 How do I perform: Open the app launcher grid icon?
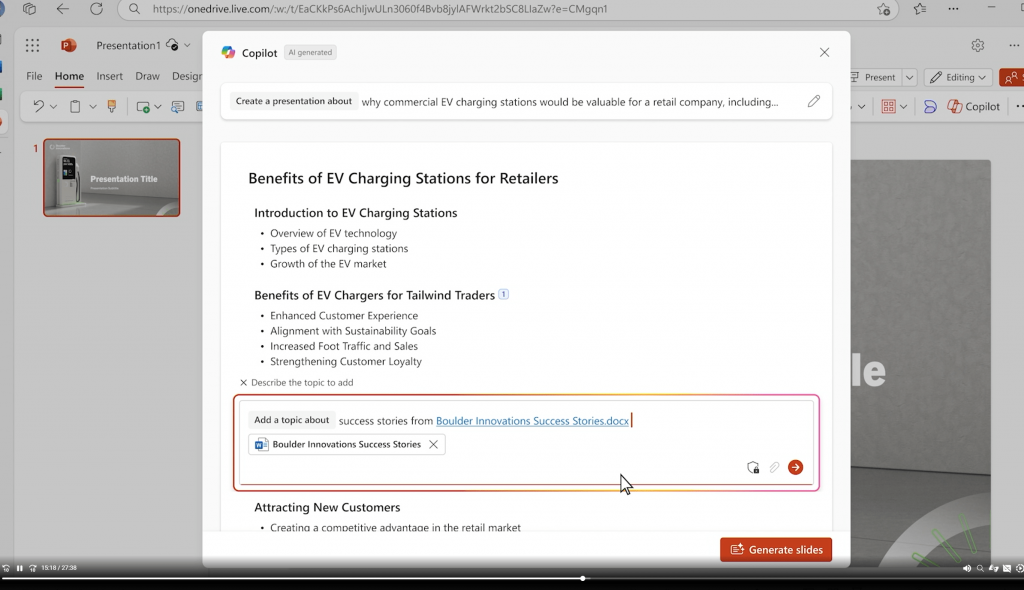coord(32,45)
